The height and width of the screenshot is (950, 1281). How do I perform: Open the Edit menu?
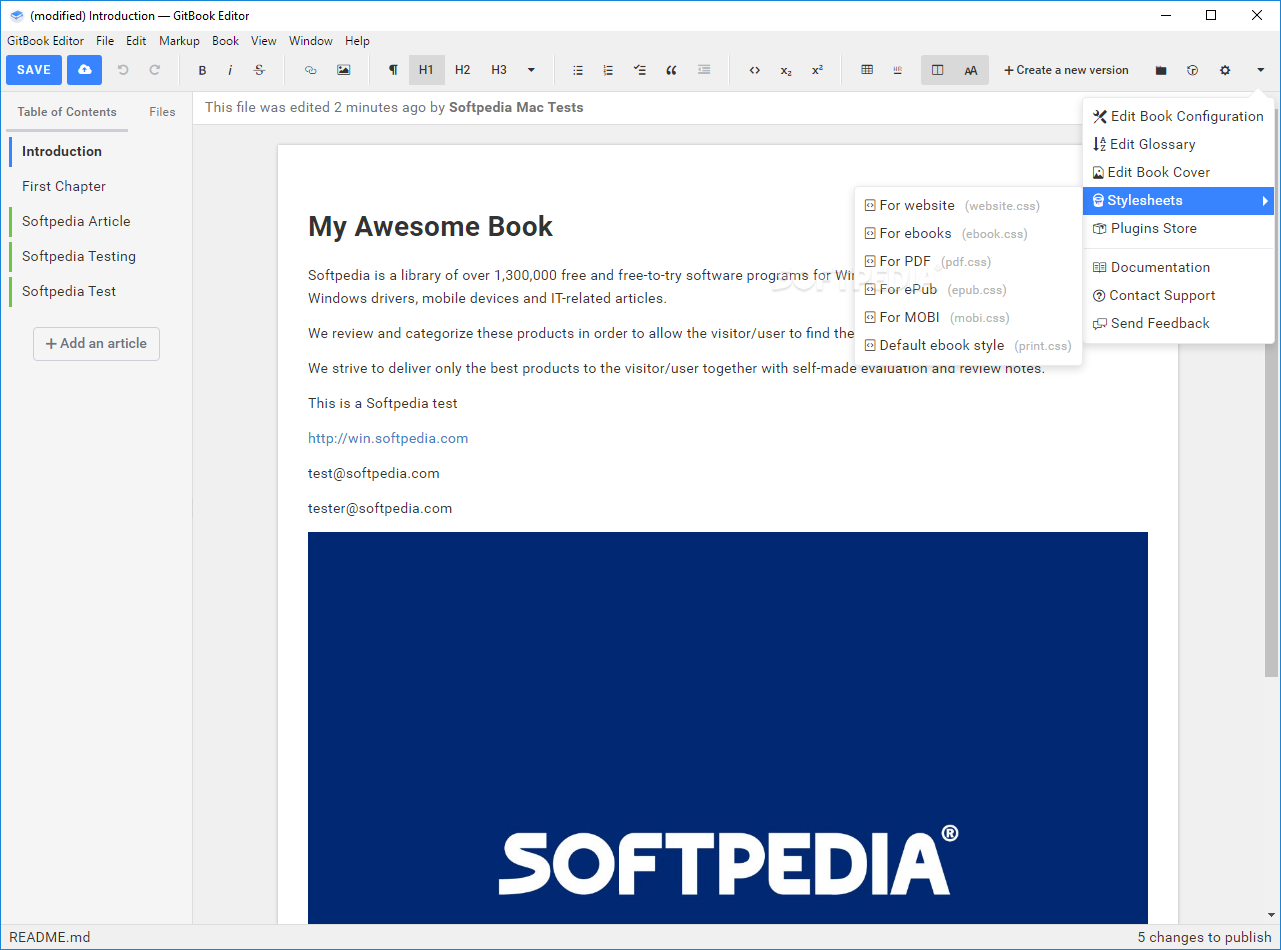tap(136, 41)
